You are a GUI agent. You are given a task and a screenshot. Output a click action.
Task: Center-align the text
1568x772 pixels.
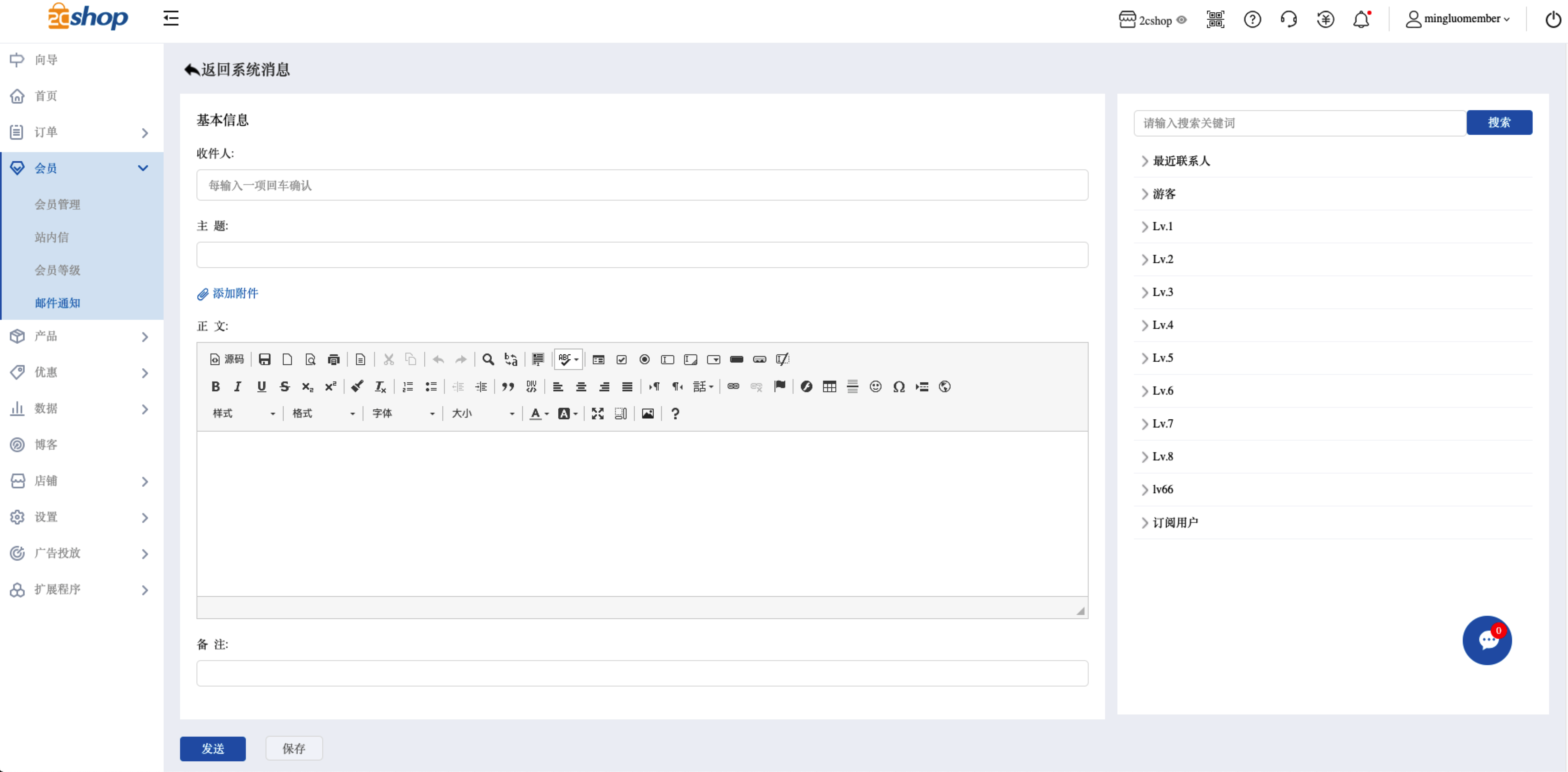[580, 386]
